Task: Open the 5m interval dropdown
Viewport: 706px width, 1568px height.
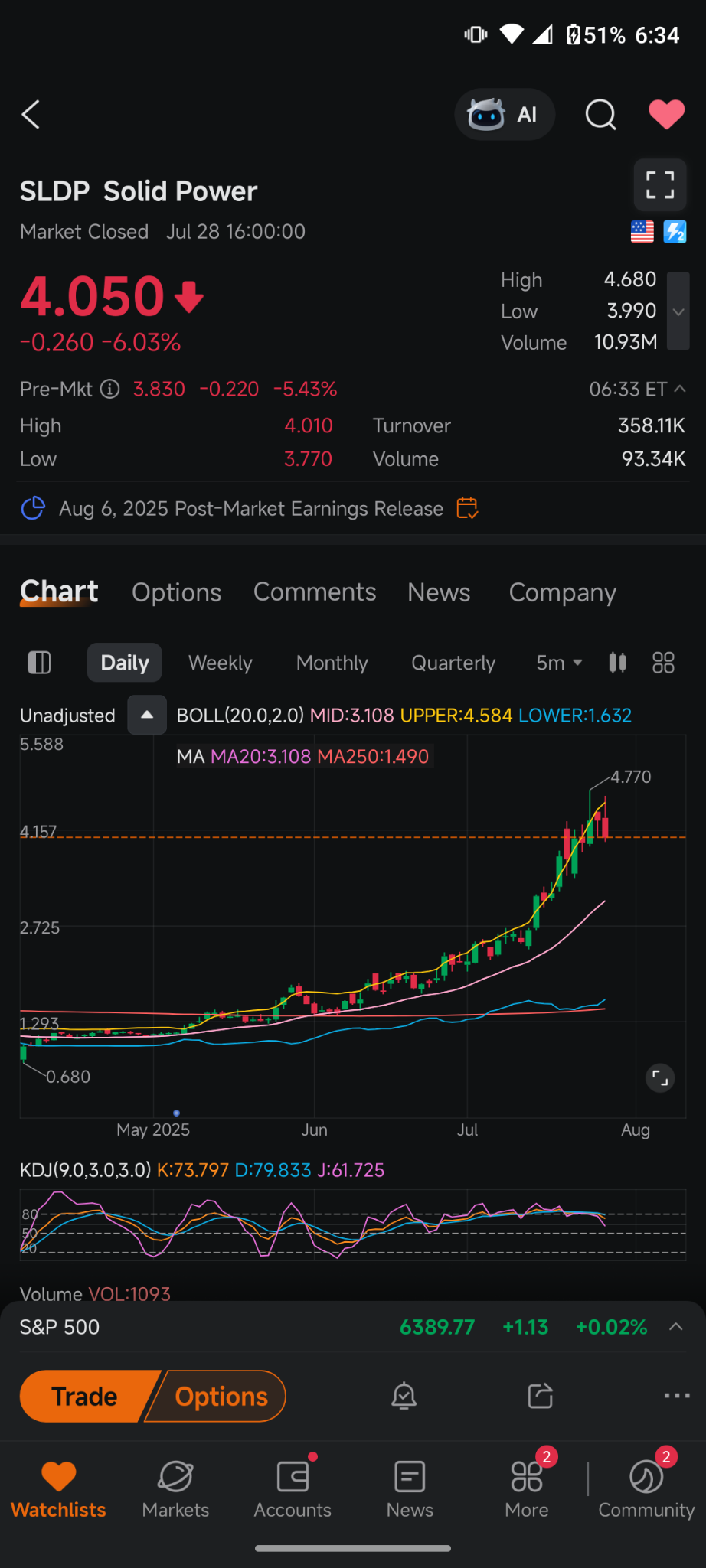Action: pos(560,663)
